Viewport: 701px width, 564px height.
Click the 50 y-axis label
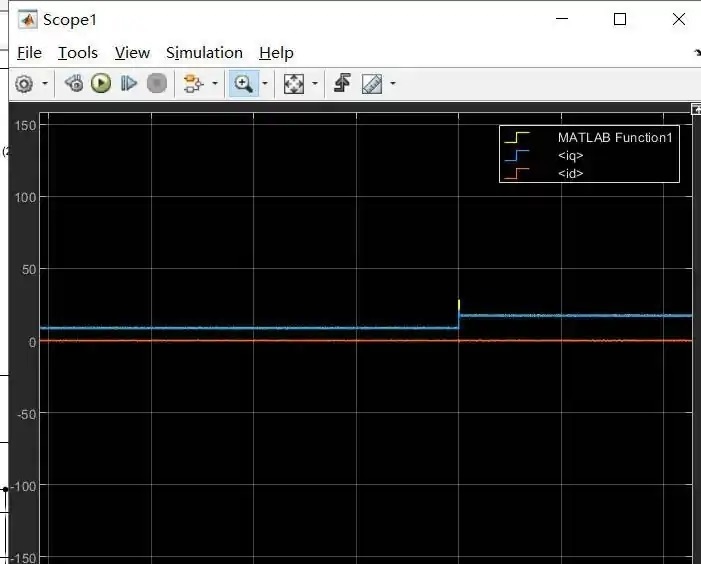pos(29,269)
